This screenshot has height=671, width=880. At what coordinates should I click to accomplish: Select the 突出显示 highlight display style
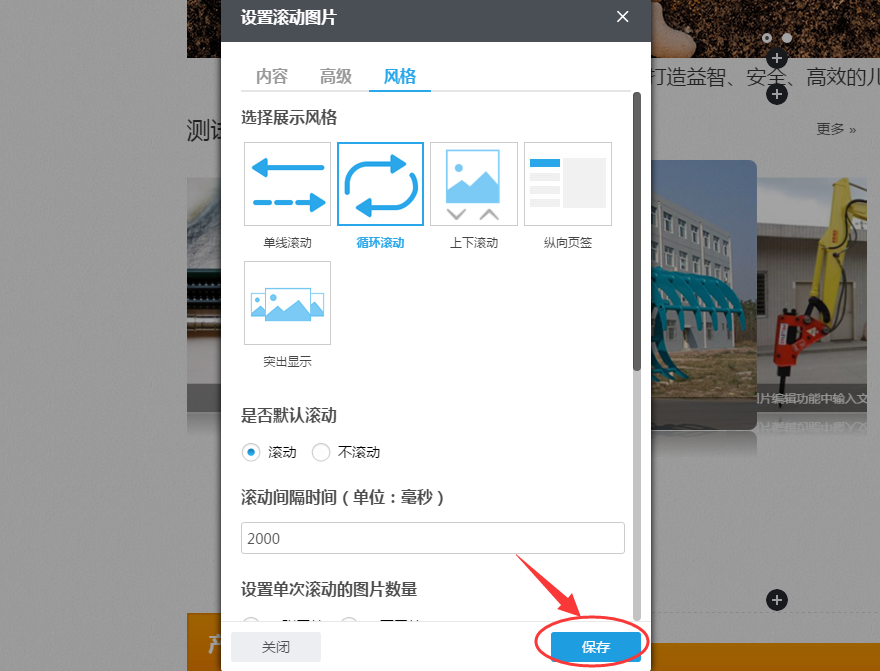tap(287, 303)
